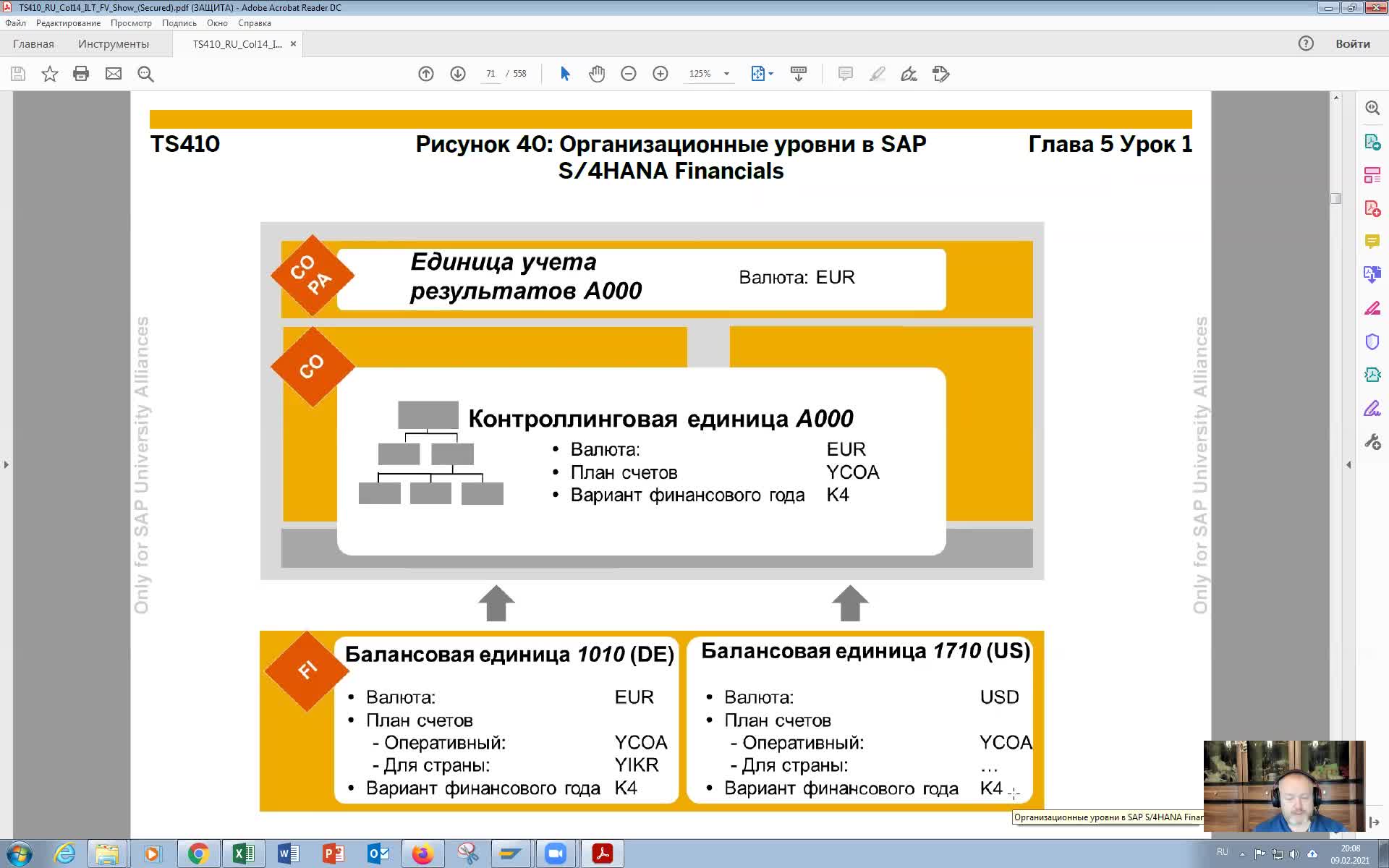The image size is (1389, 868).
Task: Expand the left navigation pane arrow
Action: [x=6, y=464]
